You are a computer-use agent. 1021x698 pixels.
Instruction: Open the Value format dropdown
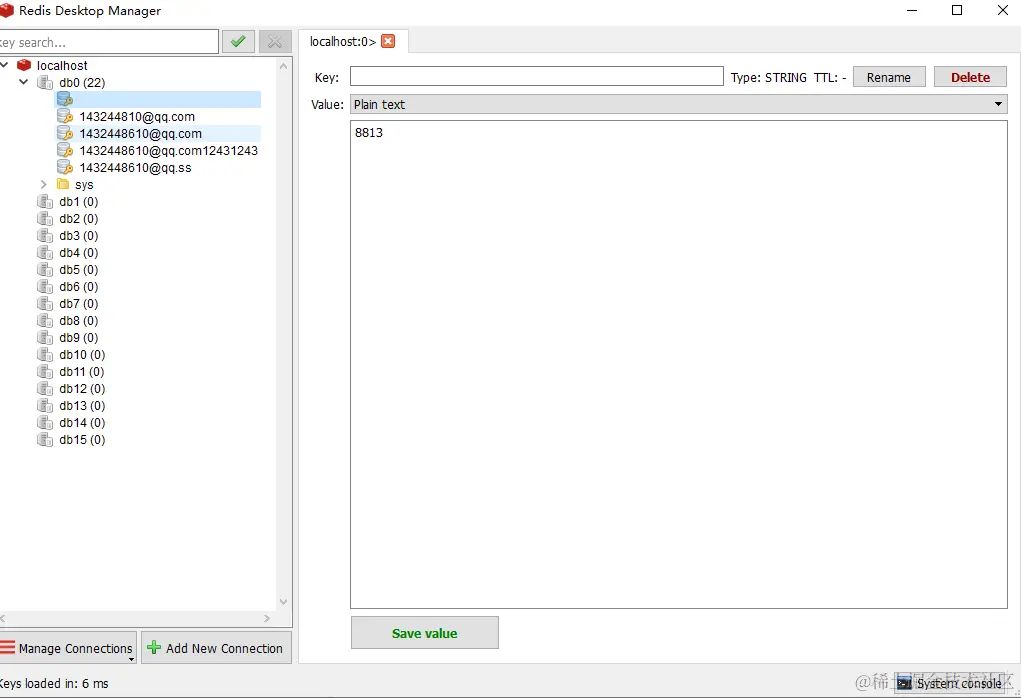click(997, 104)
